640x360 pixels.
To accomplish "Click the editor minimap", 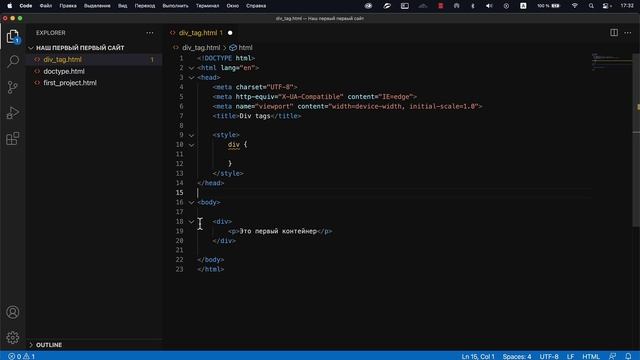I will coord(611,62).
